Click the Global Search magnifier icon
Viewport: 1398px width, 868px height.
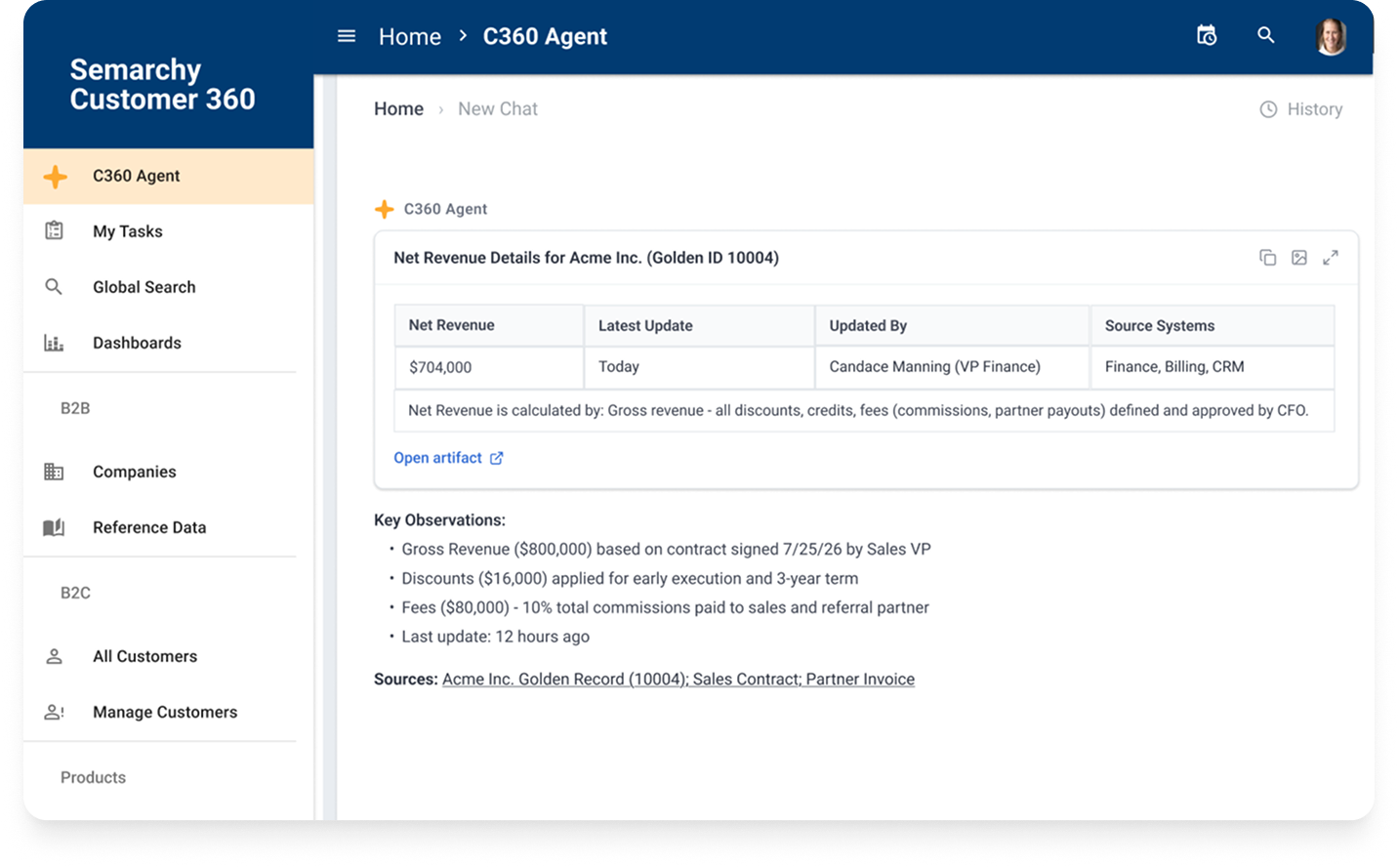click(54, 286)
